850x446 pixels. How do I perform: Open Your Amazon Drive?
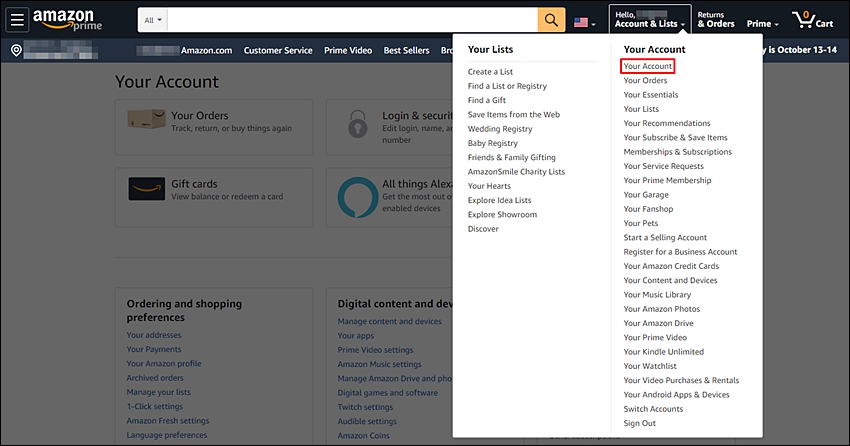659,323
